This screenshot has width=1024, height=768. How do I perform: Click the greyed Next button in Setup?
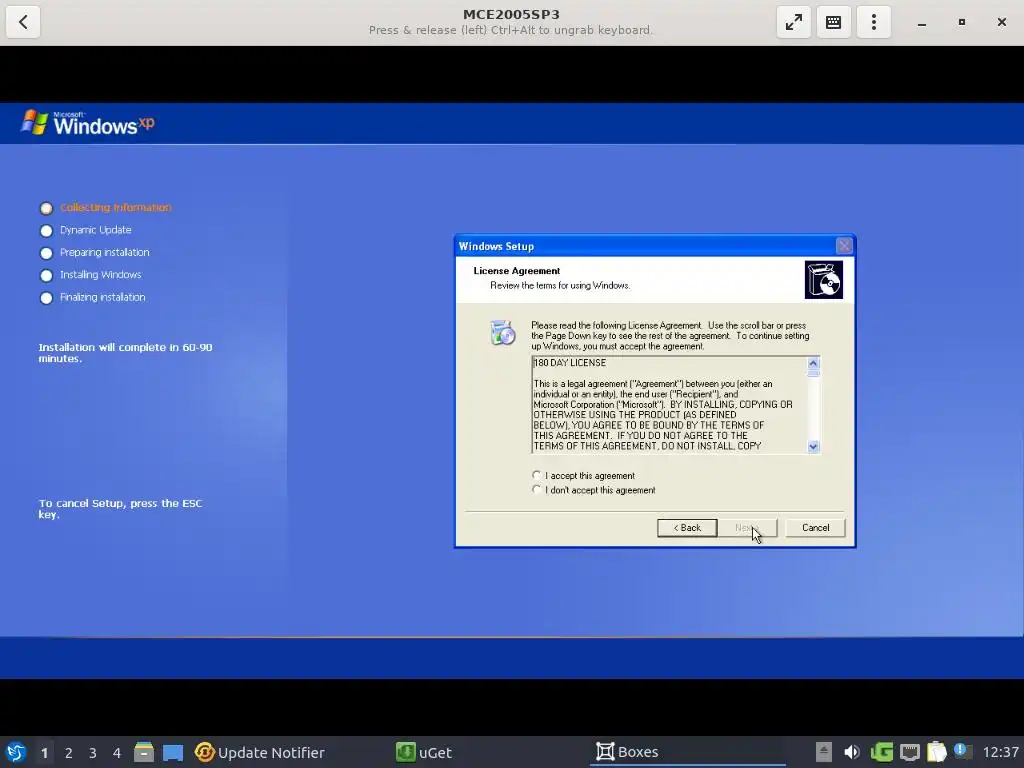pos(747,528)
